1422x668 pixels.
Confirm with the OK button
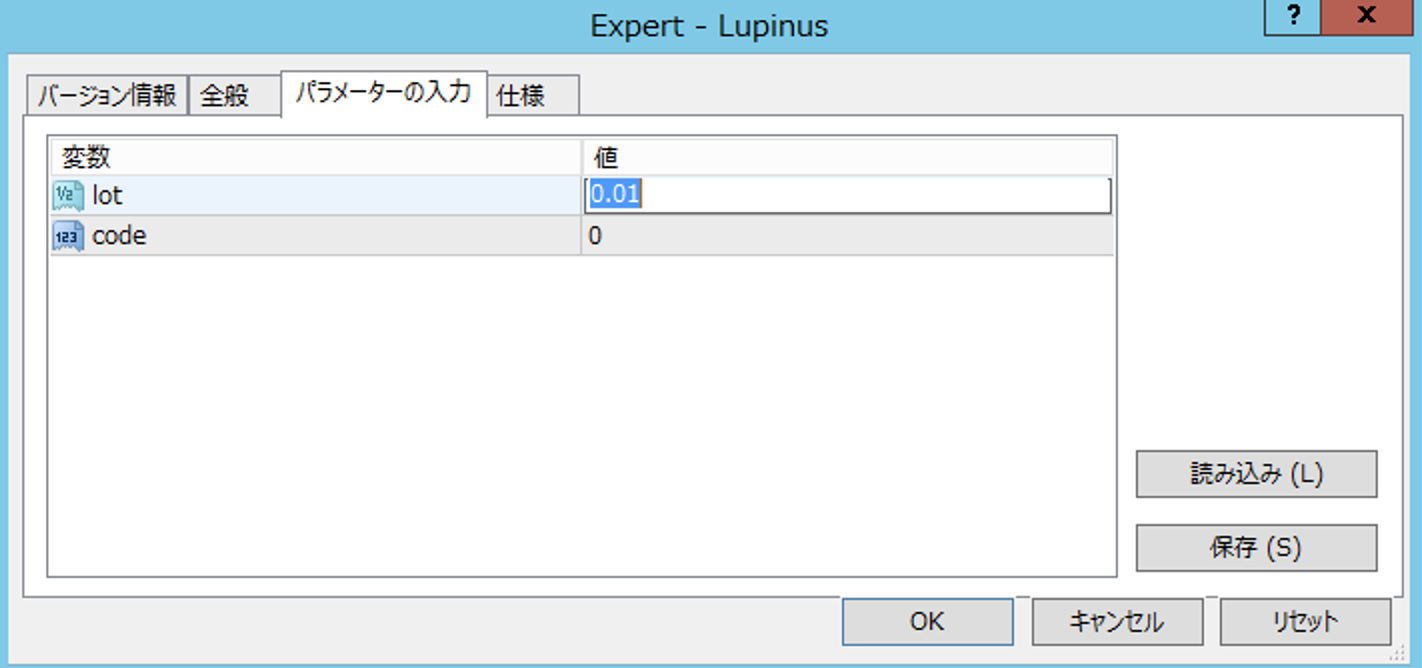926,622
